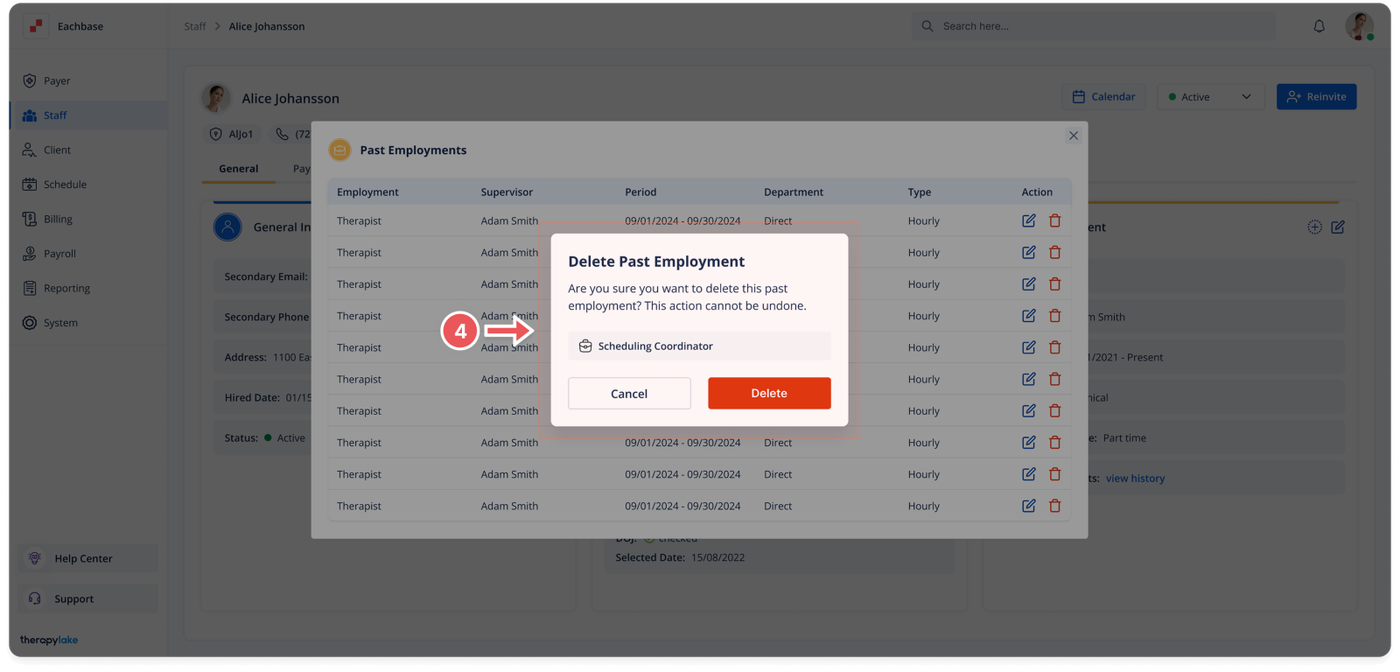Go to Staff in the breadcrumb
1400x672 pixels.
pyautogui.click(x=195, y=26)
